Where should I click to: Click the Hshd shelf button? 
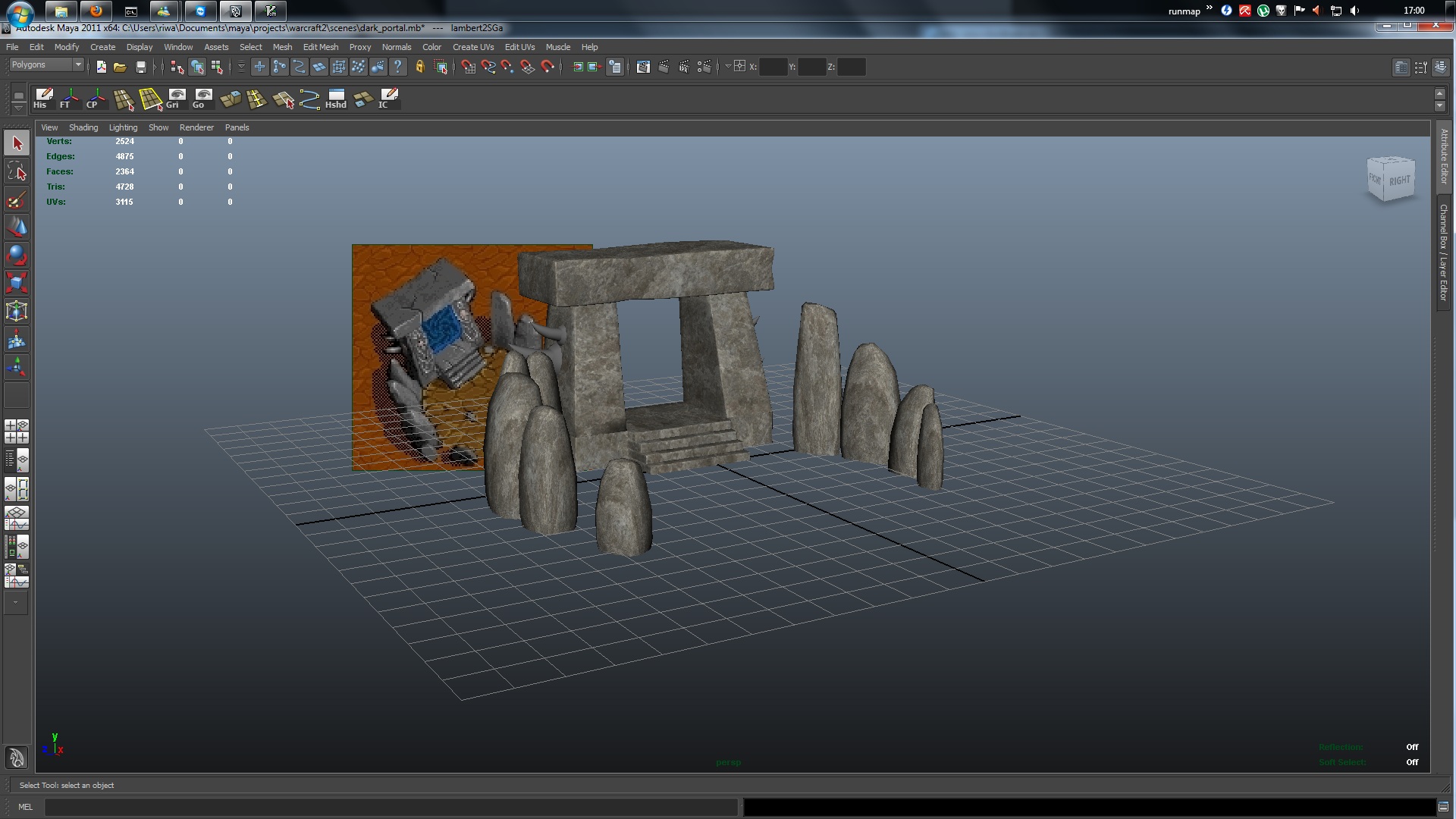pos(336,99)
